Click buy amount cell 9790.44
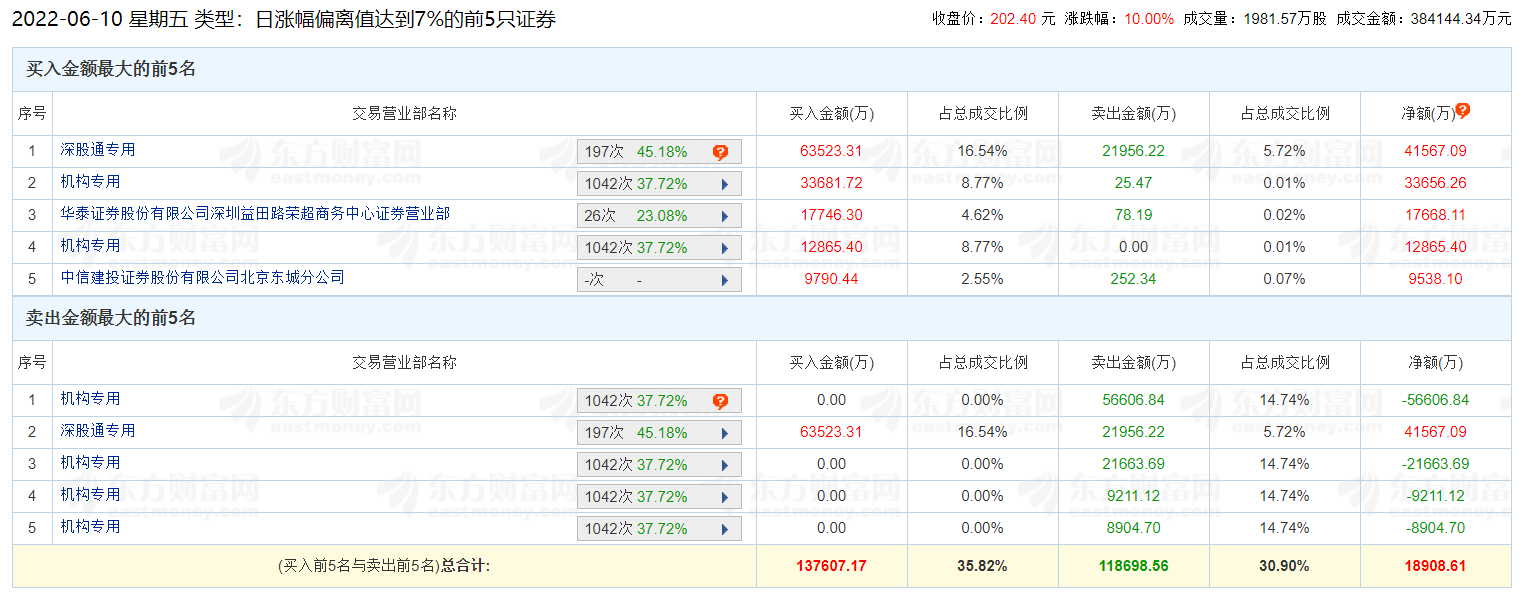 click(832, 279)
